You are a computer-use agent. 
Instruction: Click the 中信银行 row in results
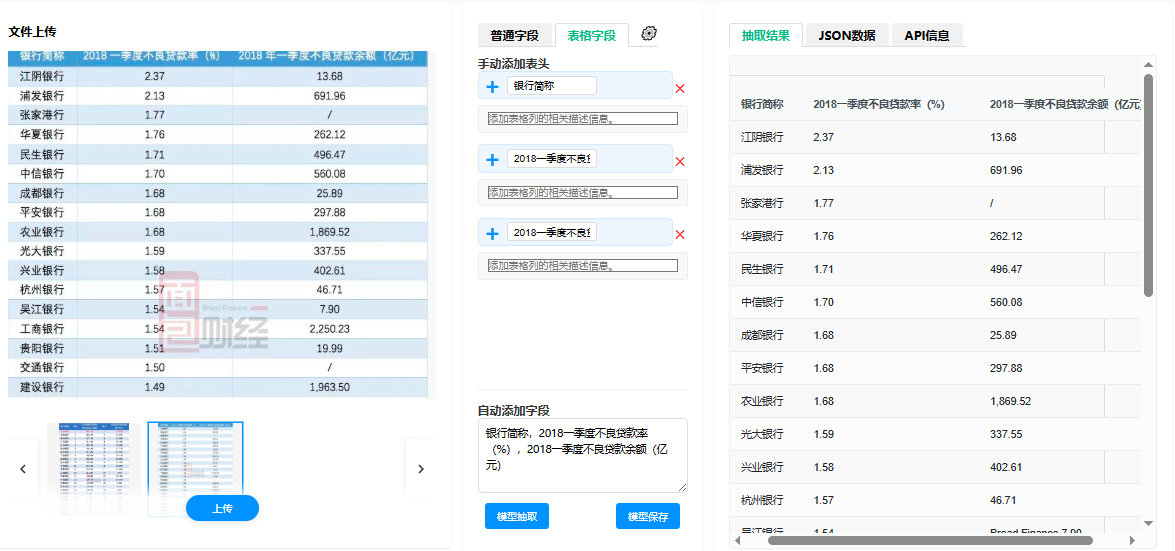pyautogui.click(x=937, y=302)
